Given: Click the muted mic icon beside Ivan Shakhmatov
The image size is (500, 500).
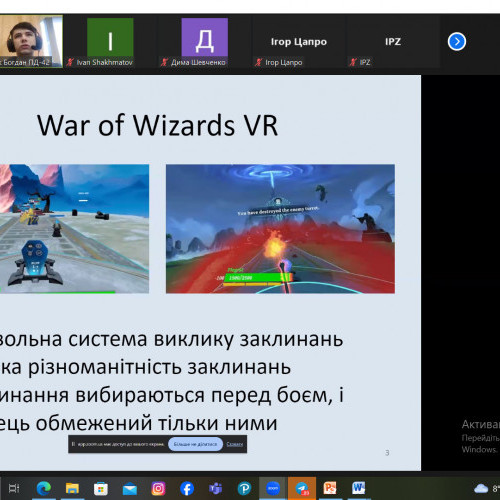Looking at the screenshot, I should [x=70, y=62].
